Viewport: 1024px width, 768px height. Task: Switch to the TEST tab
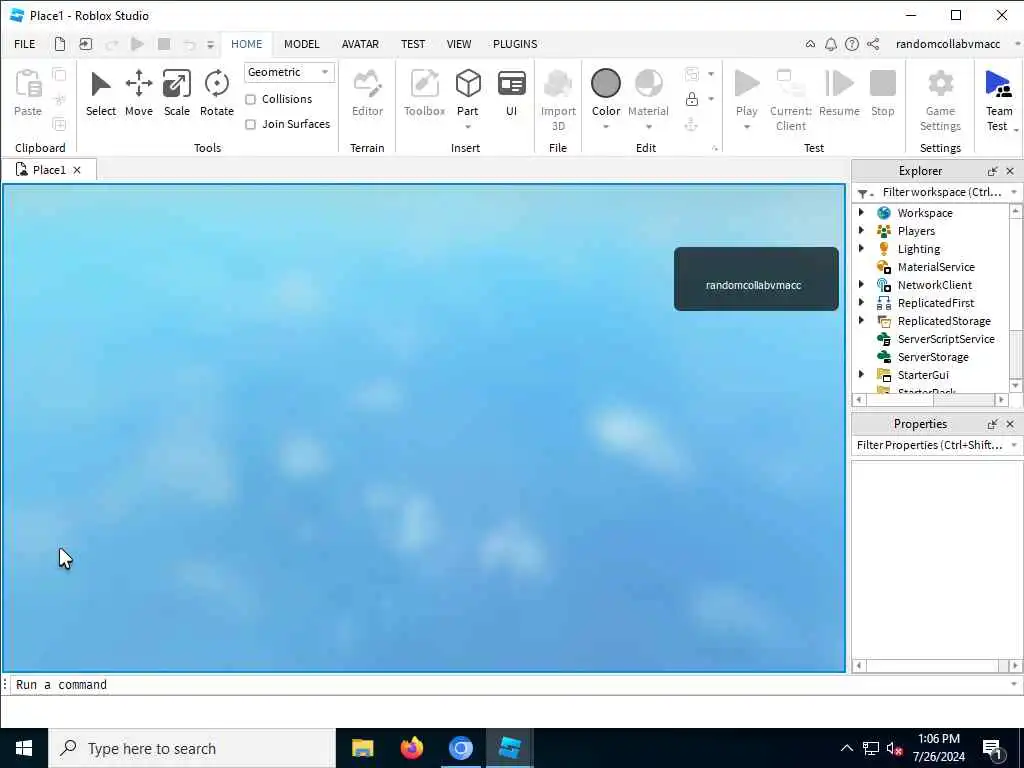click(x=413, y=44)
